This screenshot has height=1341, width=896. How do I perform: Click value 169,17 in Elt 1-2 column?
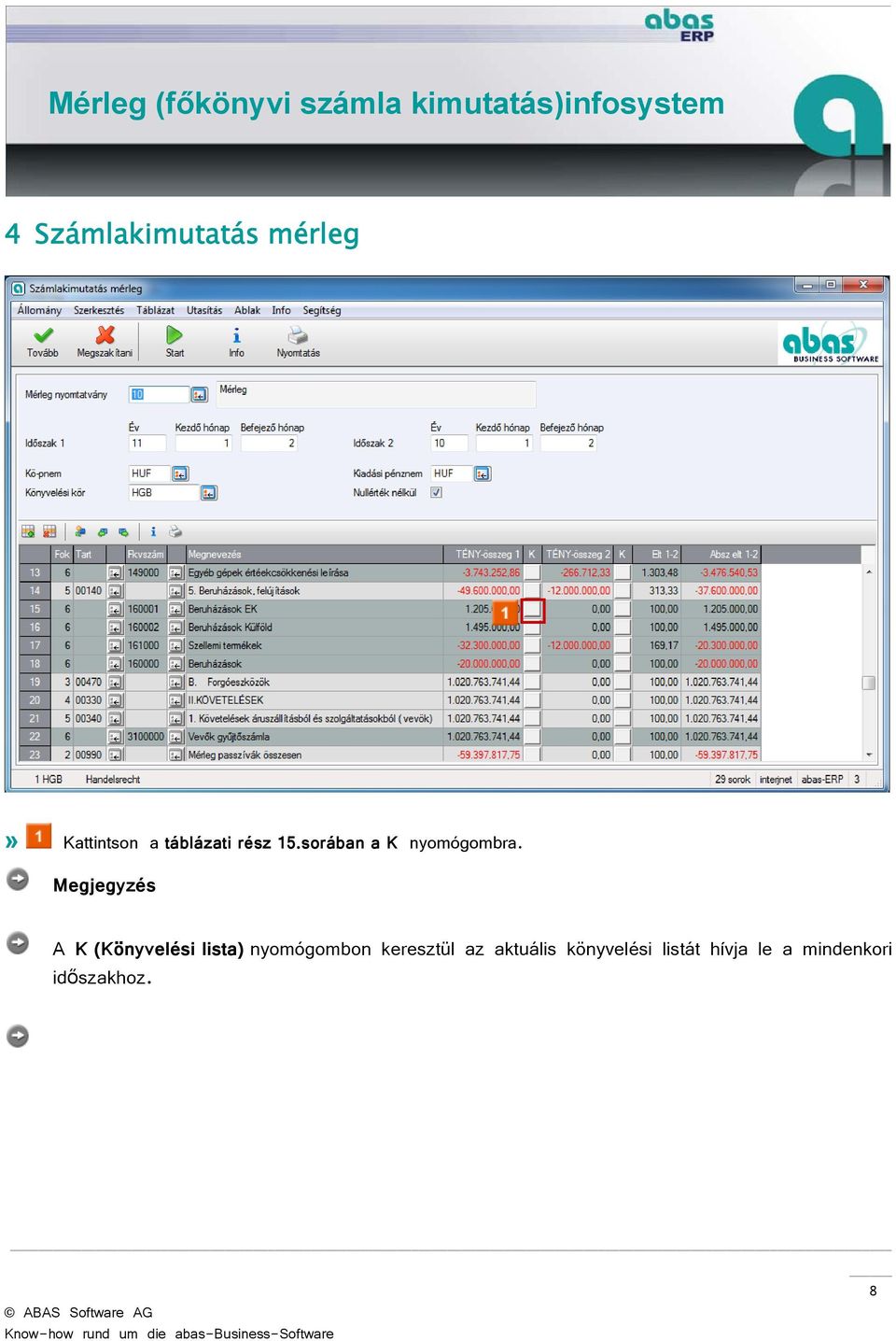[664, 645]
